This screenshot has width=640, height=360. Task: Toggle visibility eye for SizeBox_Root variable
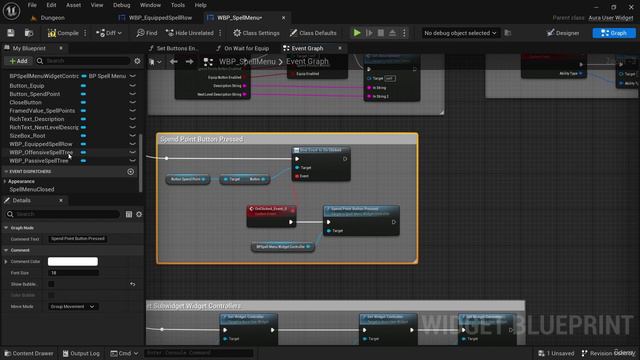point(133,136)
